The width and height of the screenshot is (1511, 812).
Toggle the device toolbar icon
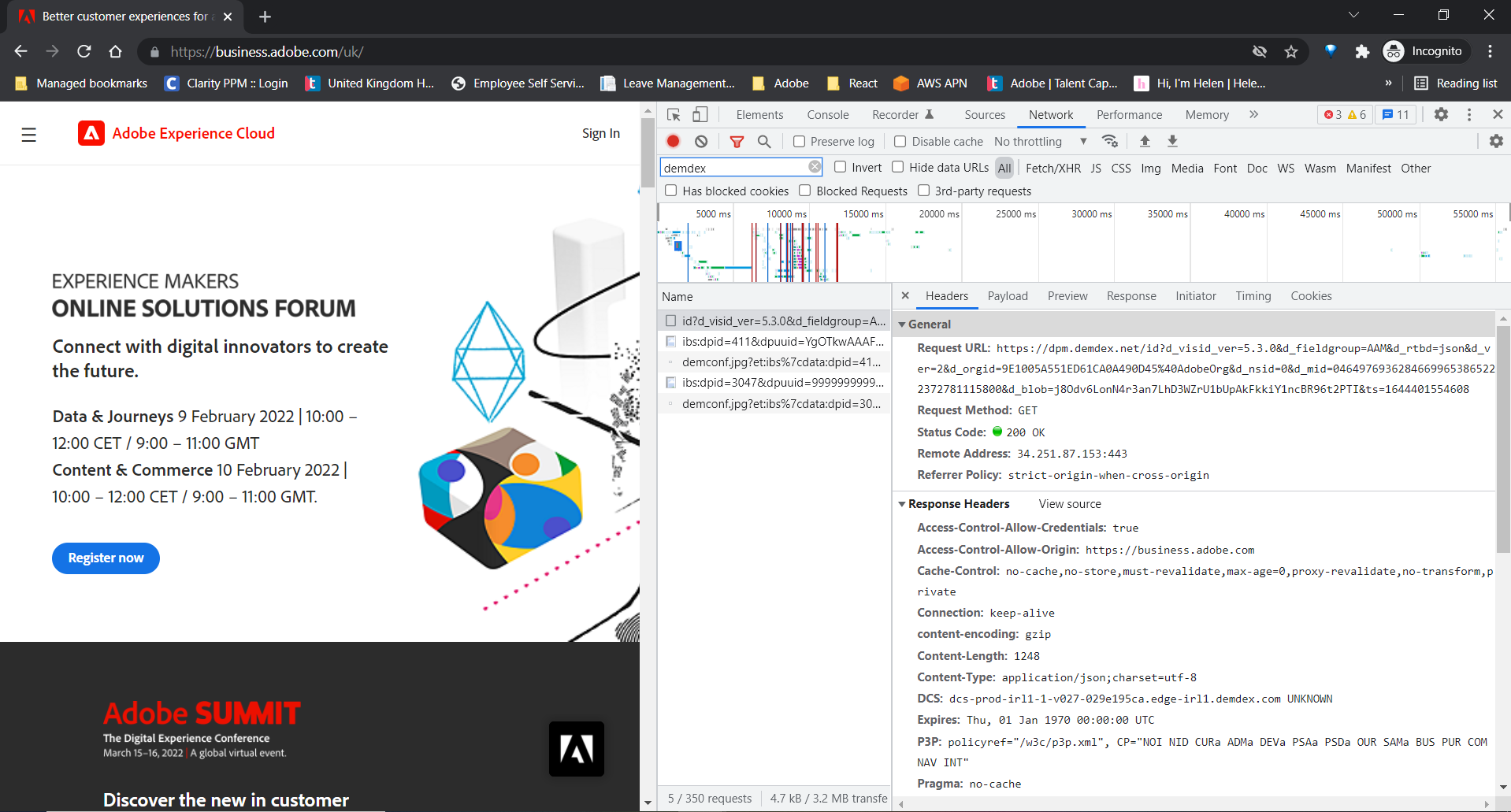coord(700,114)
